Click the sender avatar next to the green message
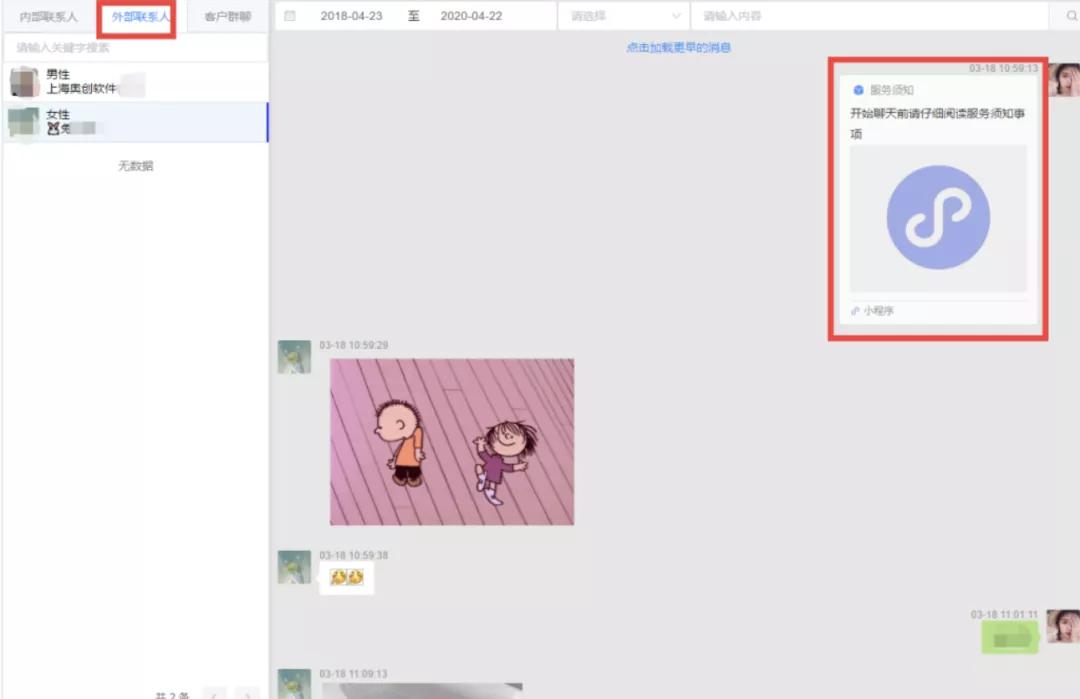1080x699 pixels. (x=1067, y=628)
